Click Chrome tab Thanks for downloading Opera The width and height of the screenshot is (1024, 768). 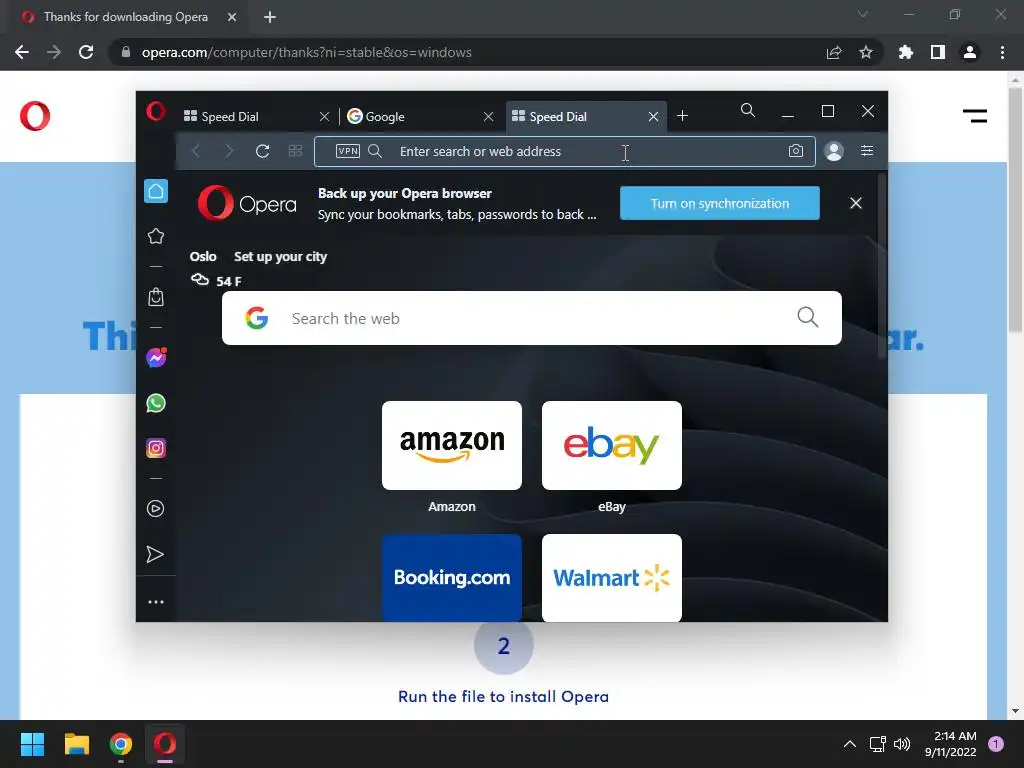click(x=124, y=17)
